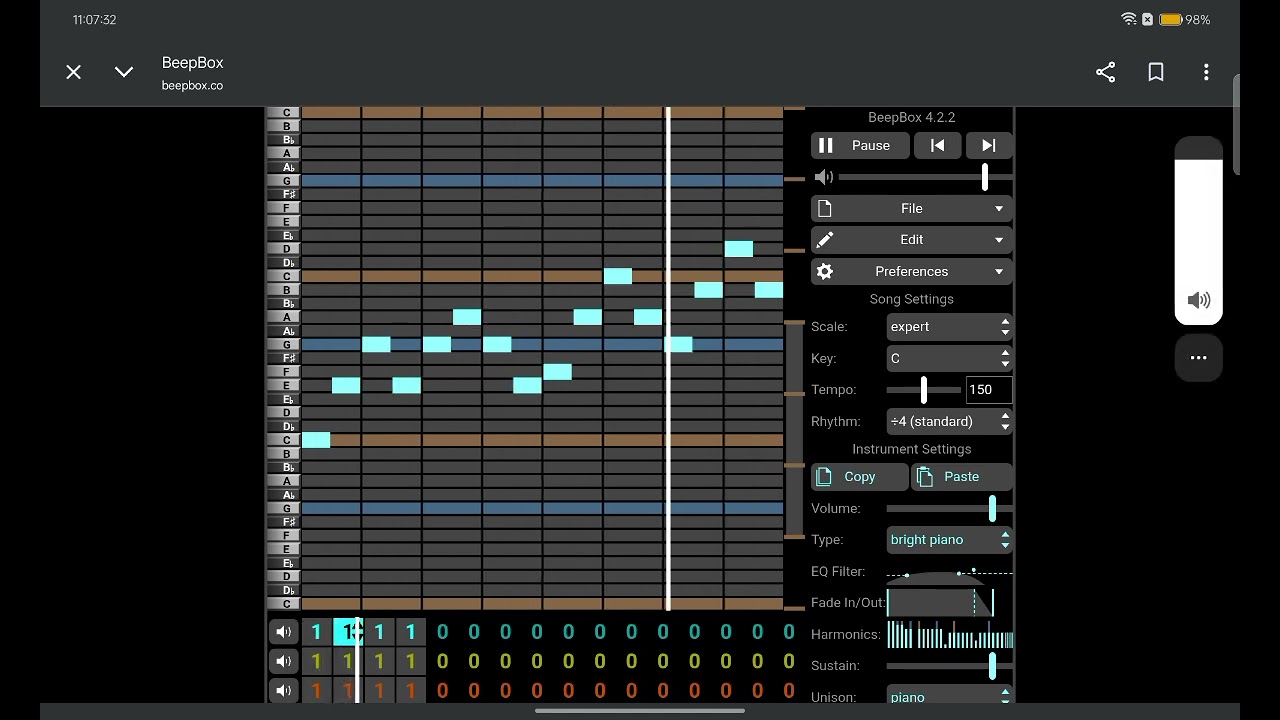The width and height of the screenshot is (1280, 720).
Task: Click the Edit menu pencil icon
Action: 825,240
